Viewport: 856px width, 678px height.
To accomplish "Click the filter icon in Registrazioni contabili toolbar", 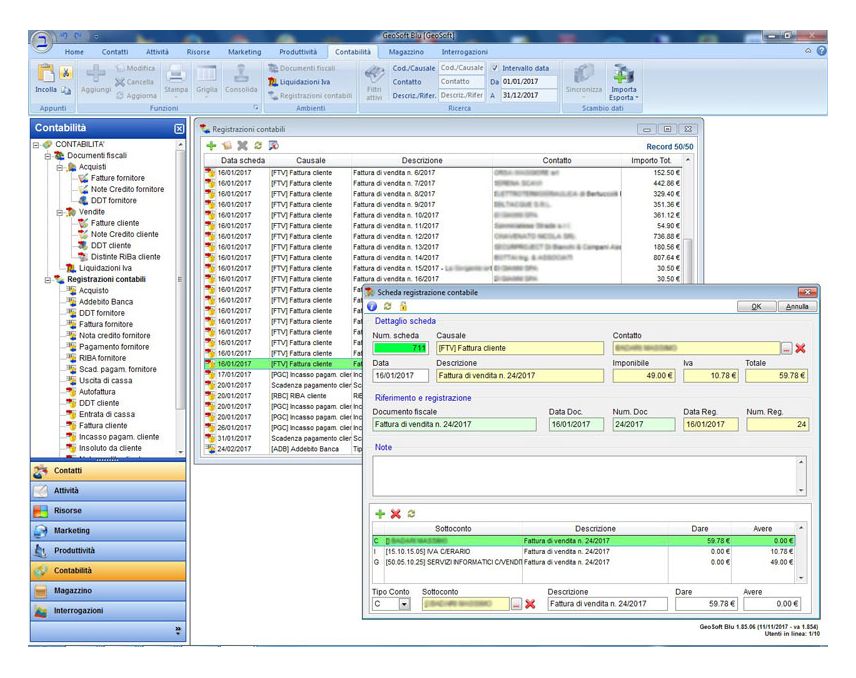I will tap(274, 146).
